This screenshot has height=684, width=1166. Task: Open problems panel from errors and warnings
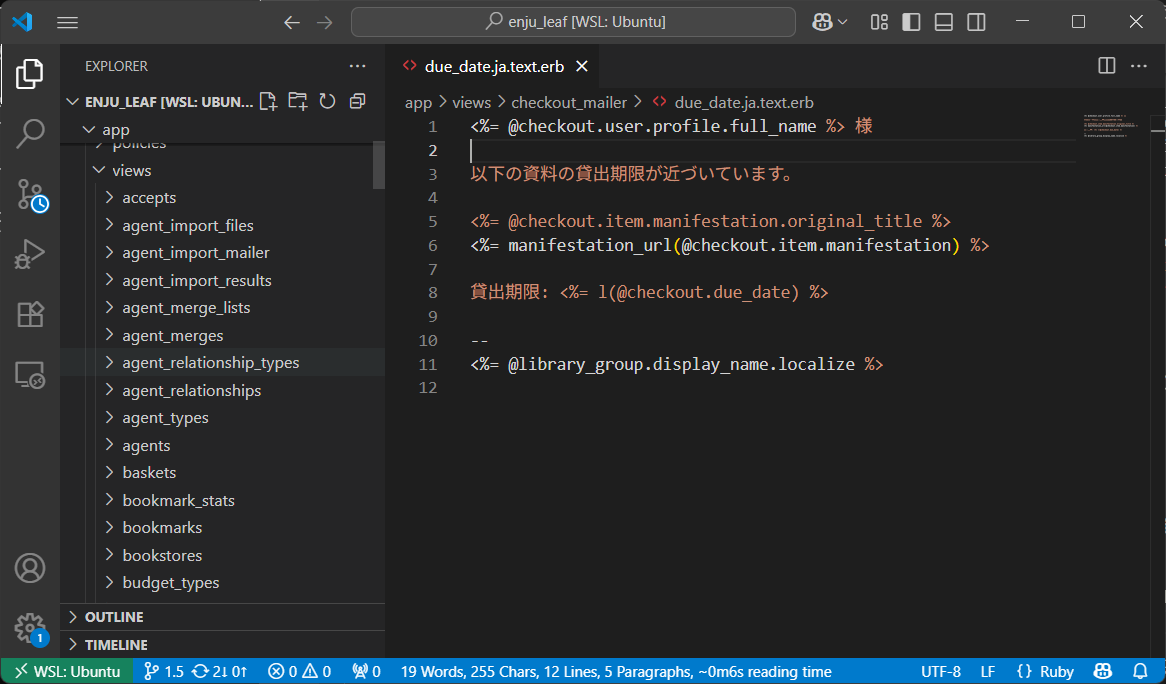(x=300, y=671)
